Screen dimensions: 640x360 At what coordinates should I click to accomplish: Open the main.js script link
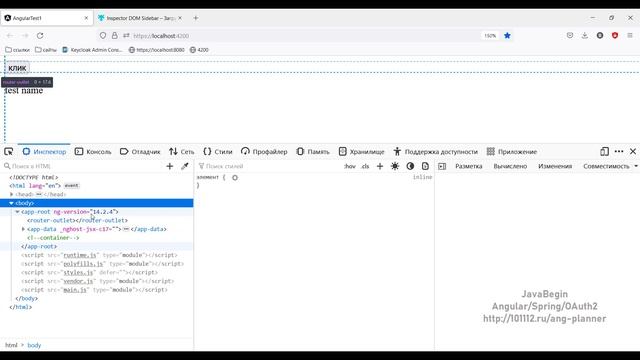75,290
